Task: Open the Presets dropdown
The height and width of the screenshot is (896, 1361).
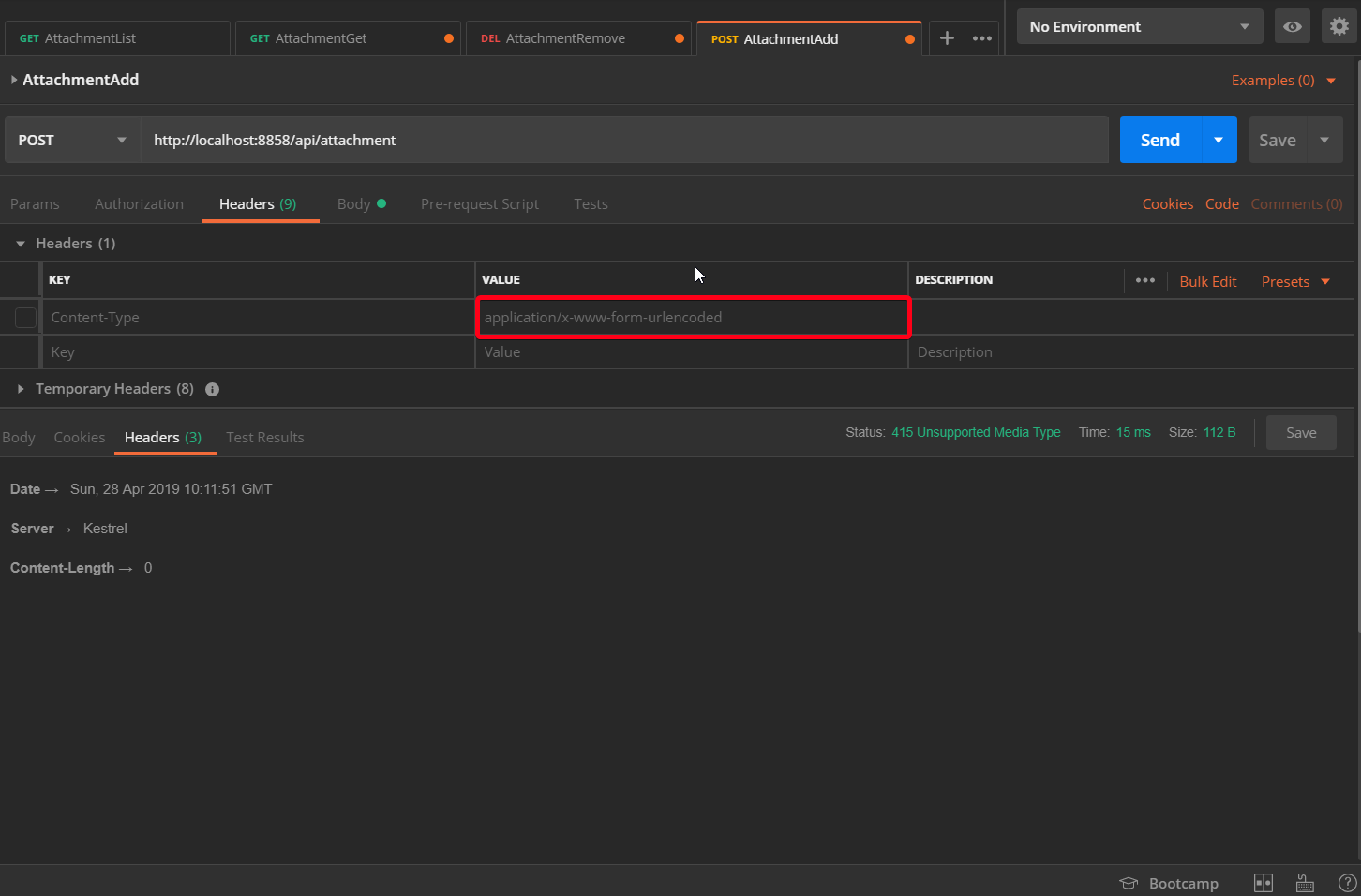Action: click(1295, 281)
